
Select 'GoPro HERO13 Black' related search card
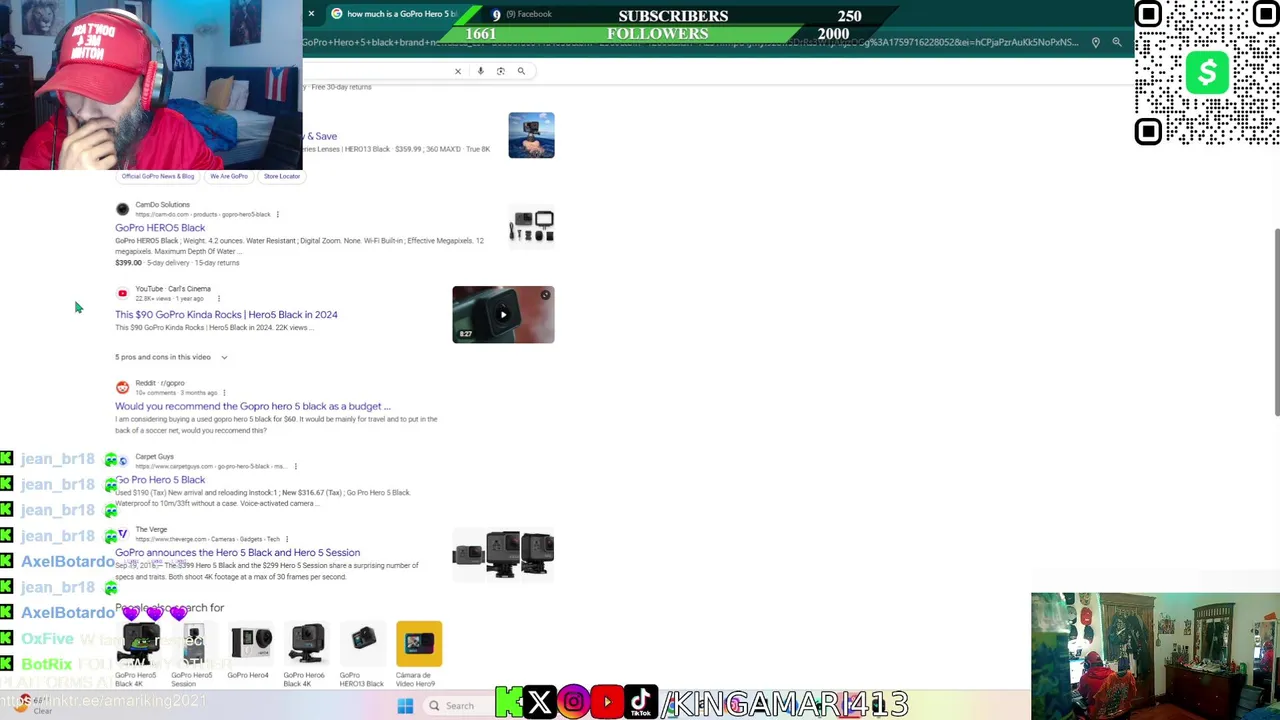(362, 654)
